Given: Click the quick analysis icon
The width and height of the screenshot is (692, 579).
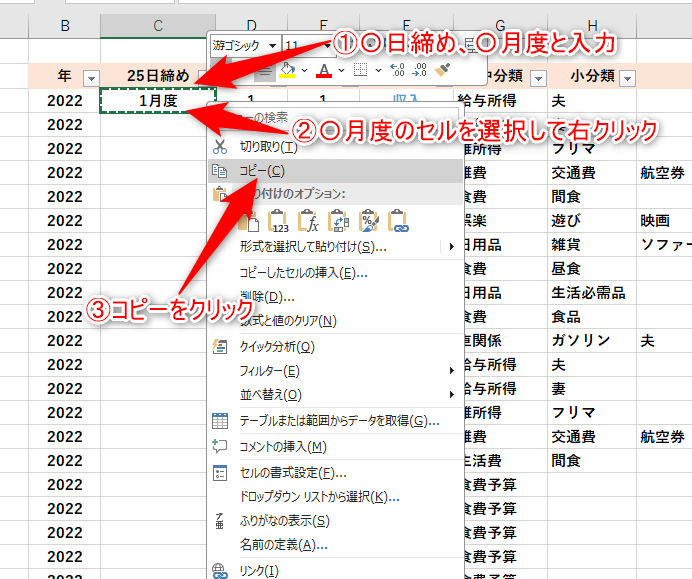Looking at the screenshot, I should [219, 346].
